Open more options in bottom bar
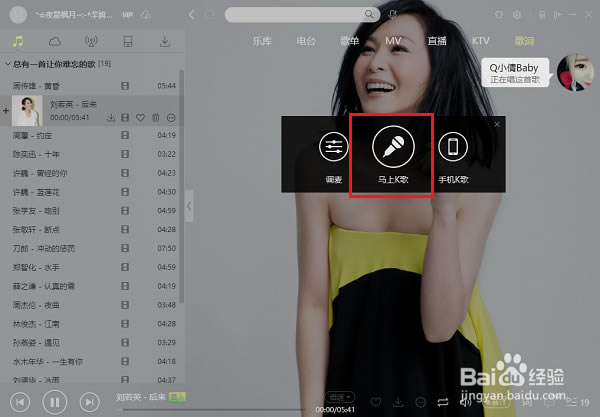This screenshot has height=417, width=600. click(x=421, y=402)
